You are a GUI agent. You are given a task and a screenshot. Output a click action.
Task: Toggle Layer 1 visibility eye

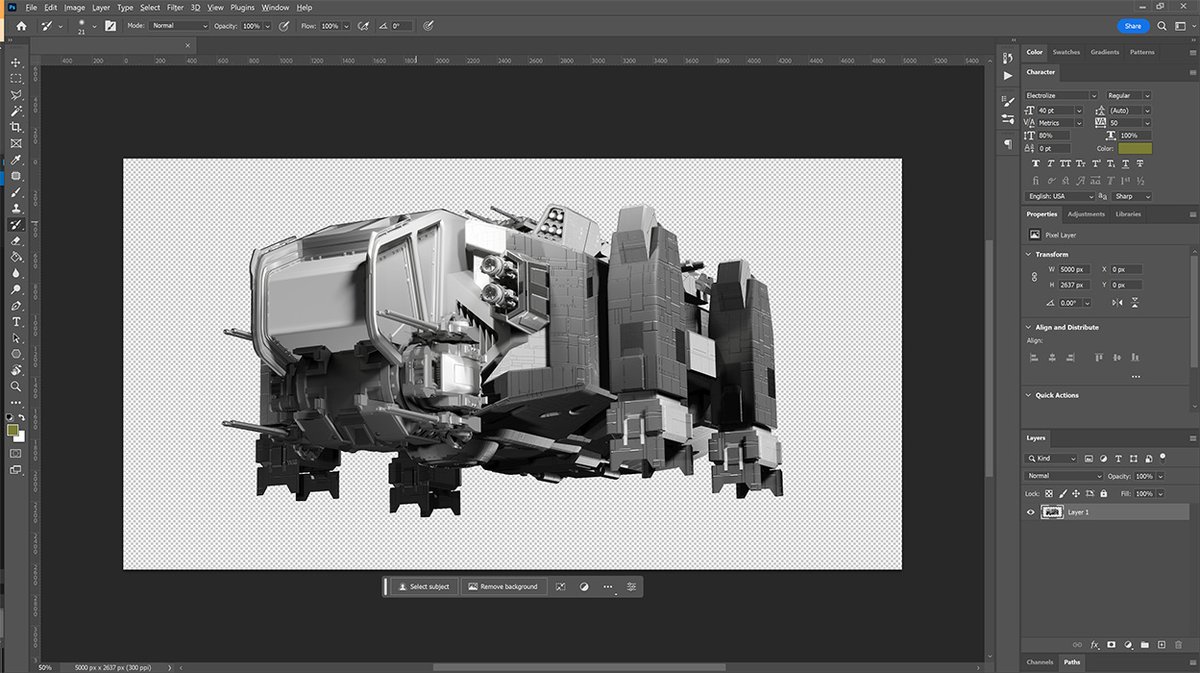[x=1031, y=512]
